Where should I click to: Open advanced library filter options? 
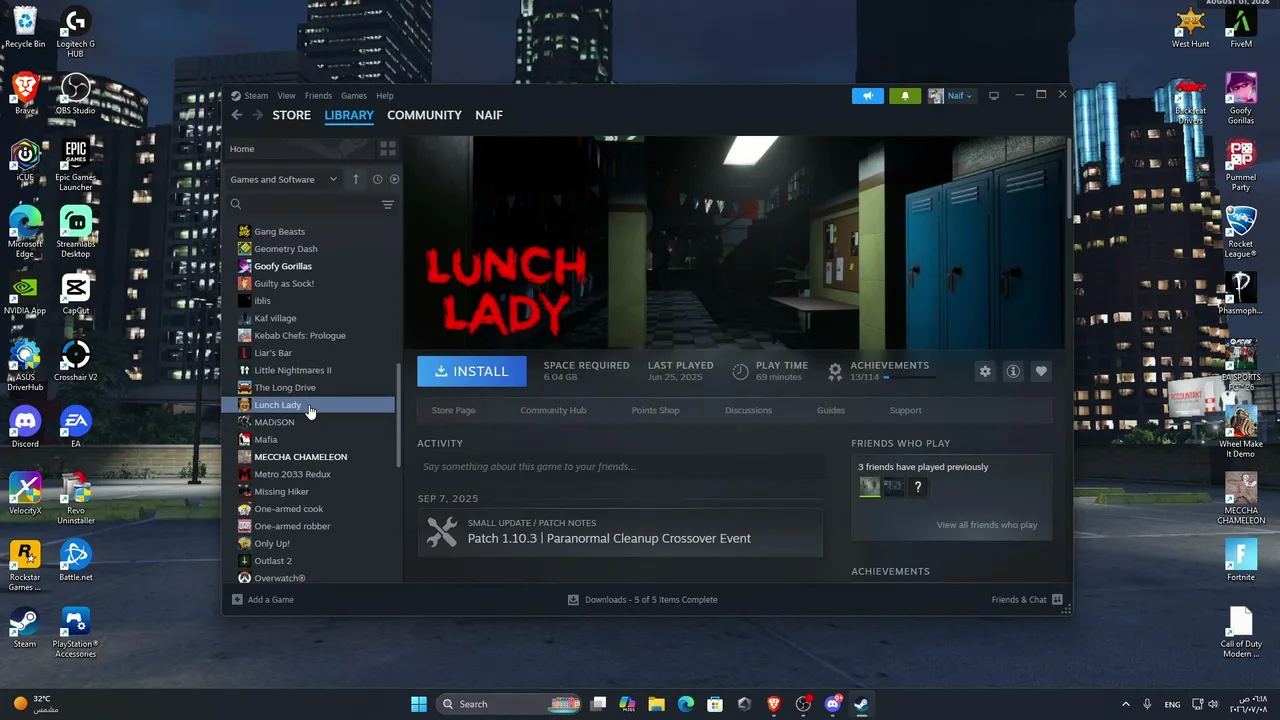(x=387, y=205)
